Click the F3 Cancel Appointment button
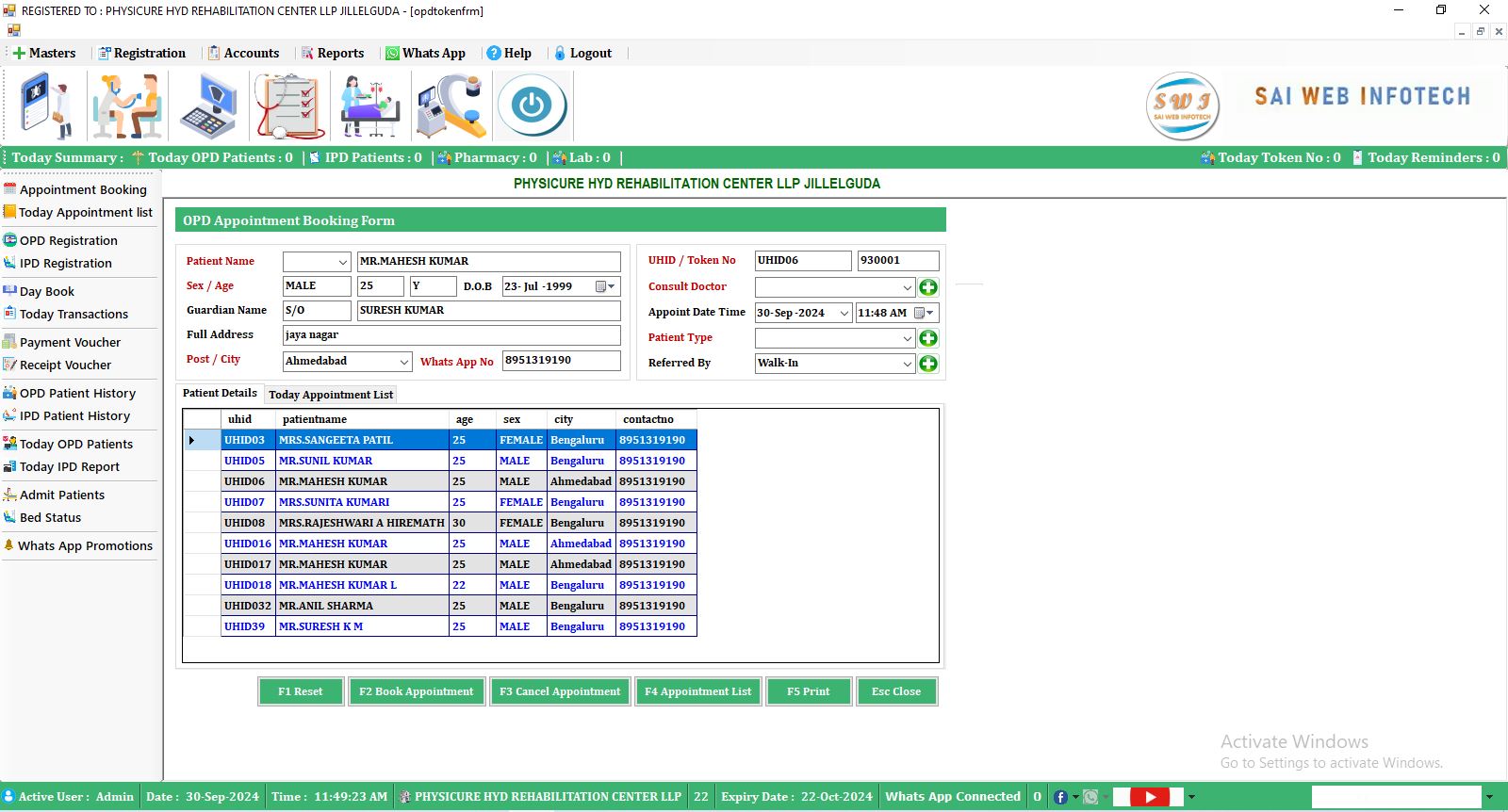1508x812 pixels. click(x=560, y=691)
